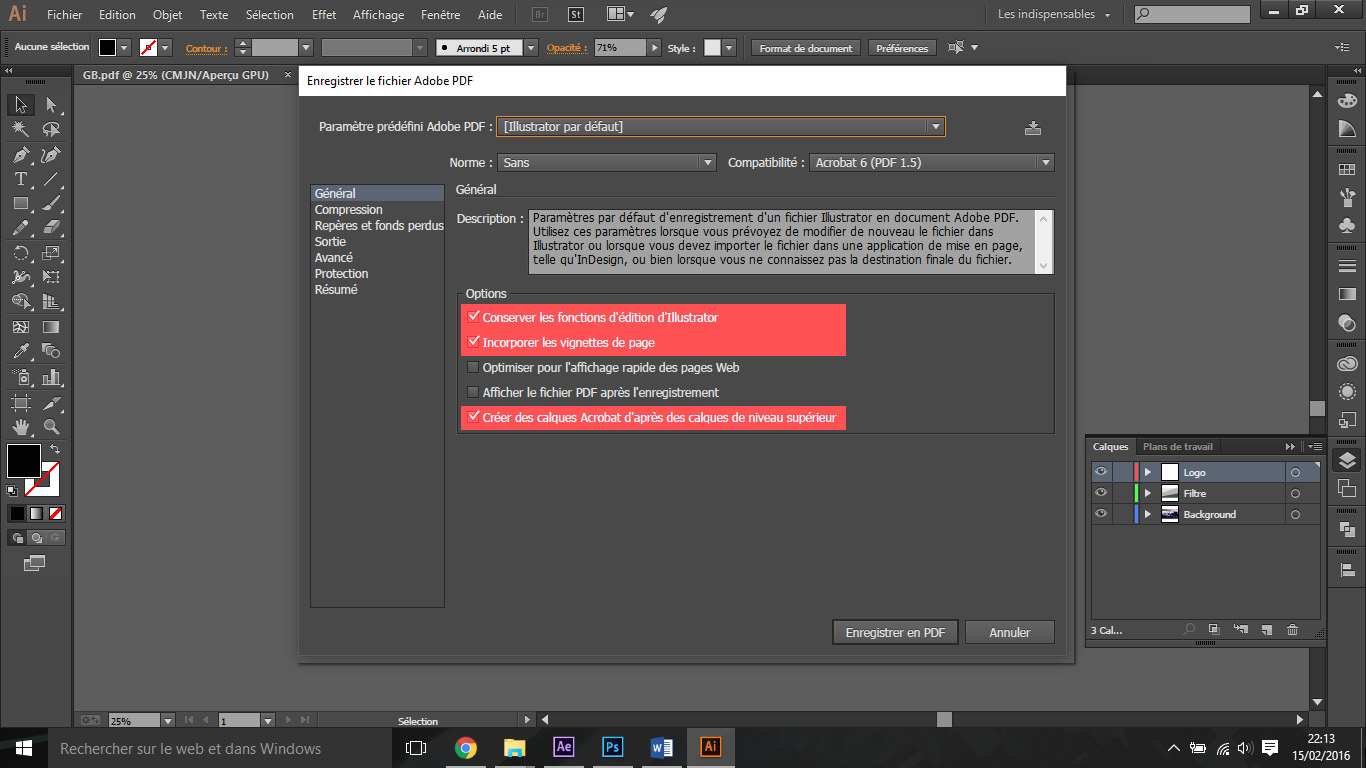This screenshot has height=768, width=1366.
Task: Check Afficher le fichier PDF après l'enregistrement
Action: (x=474, y=393)
